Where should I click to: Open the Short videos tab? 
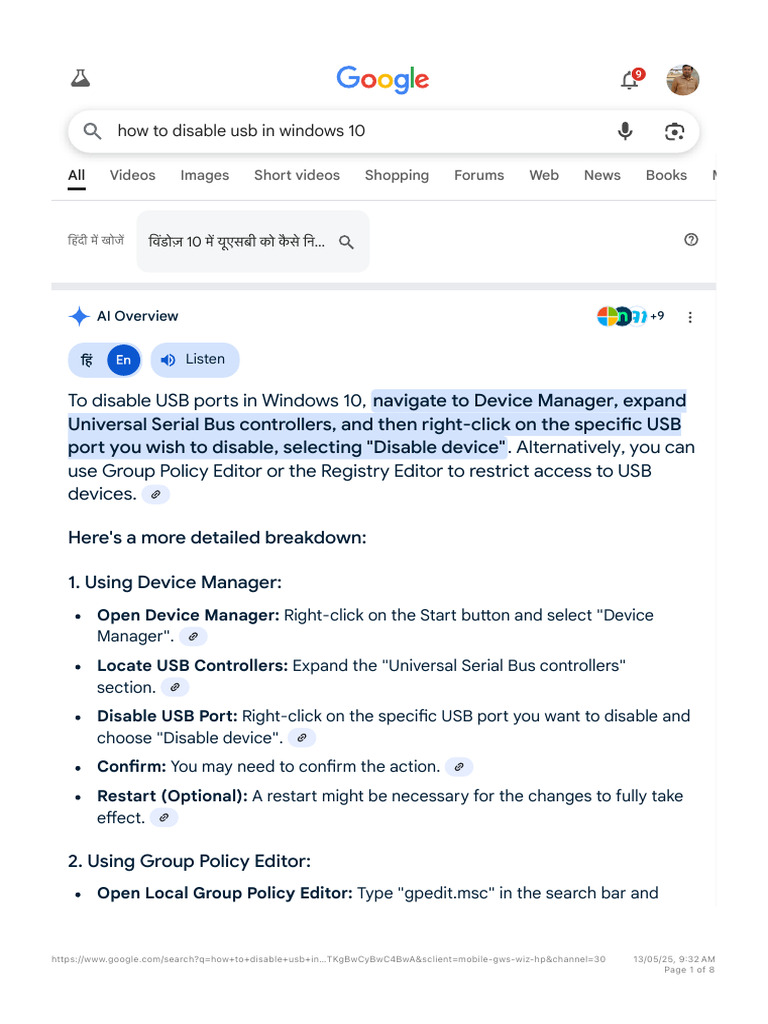point(297,175)
